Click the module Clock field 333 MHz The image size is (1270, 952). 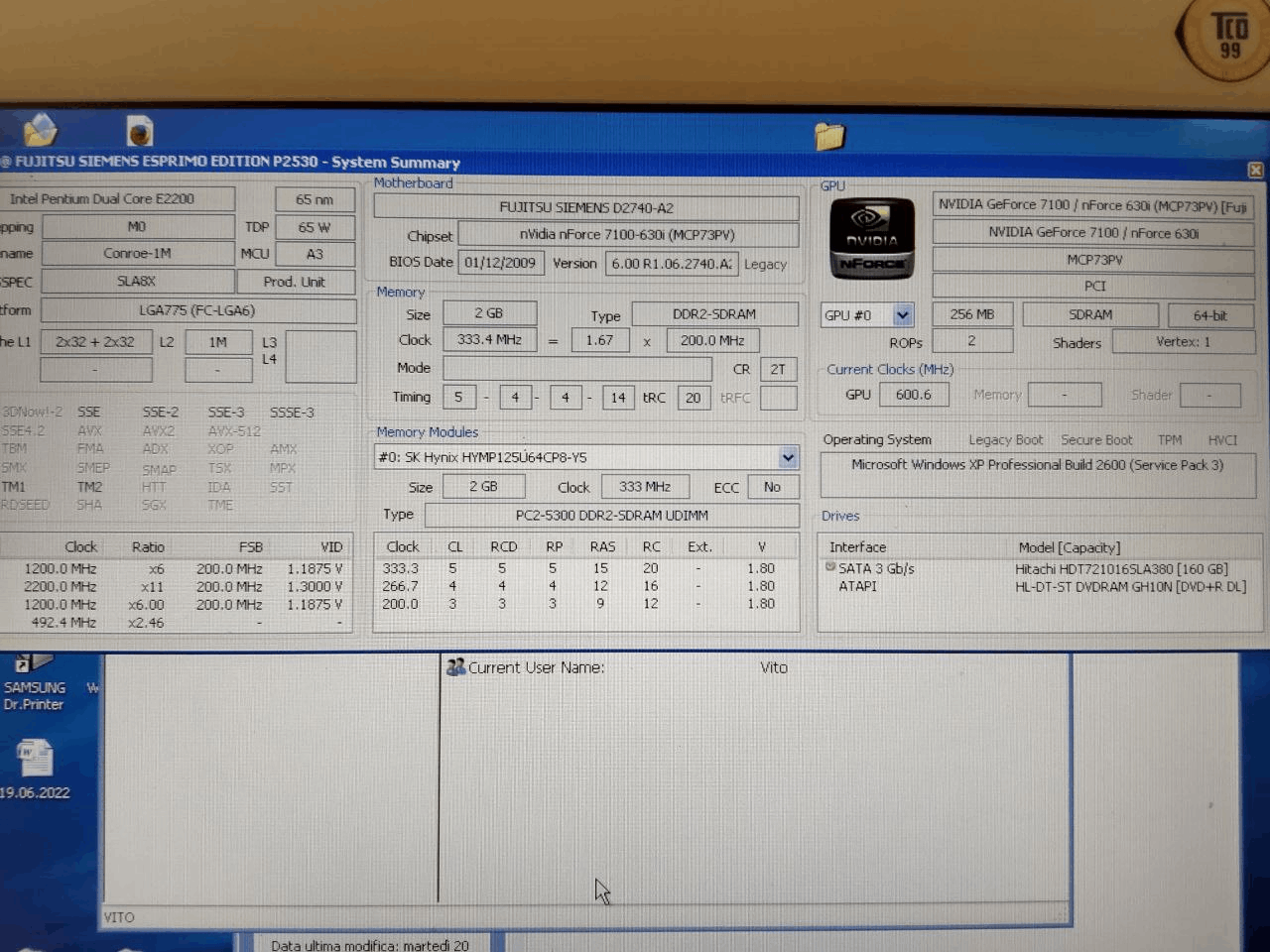point(644,487)
